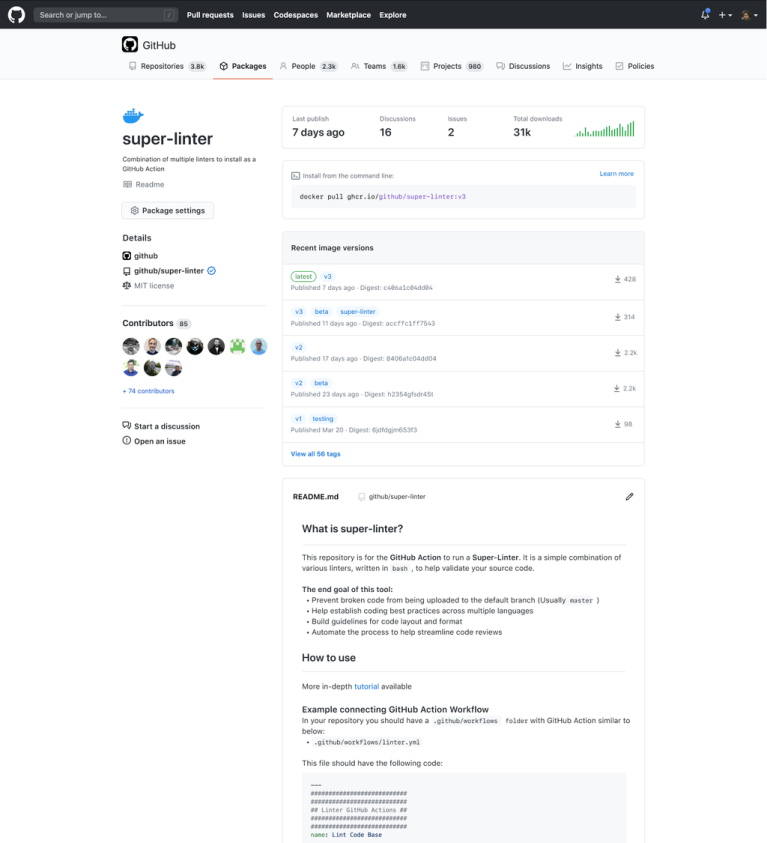This screenshot has height=843, width=767.
Task: Click a contributor avatar thumbnail
Action: 130,346
